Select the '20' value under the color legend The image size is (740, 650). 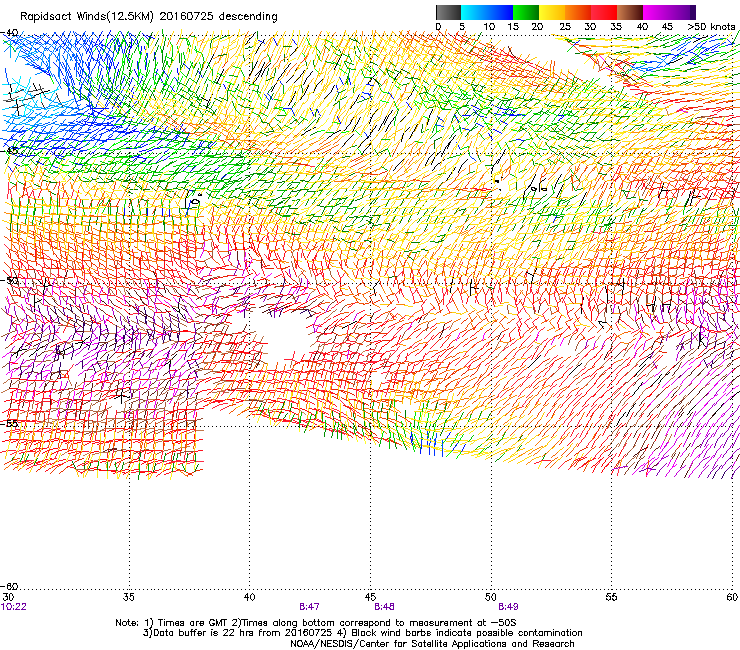pos(538,27)
